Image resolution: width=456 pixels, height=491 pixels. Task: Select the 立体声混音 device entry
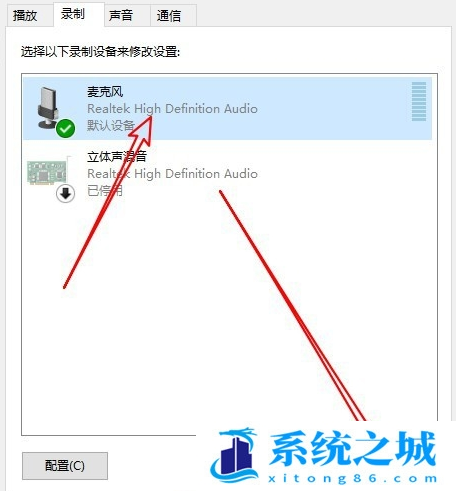227,173
